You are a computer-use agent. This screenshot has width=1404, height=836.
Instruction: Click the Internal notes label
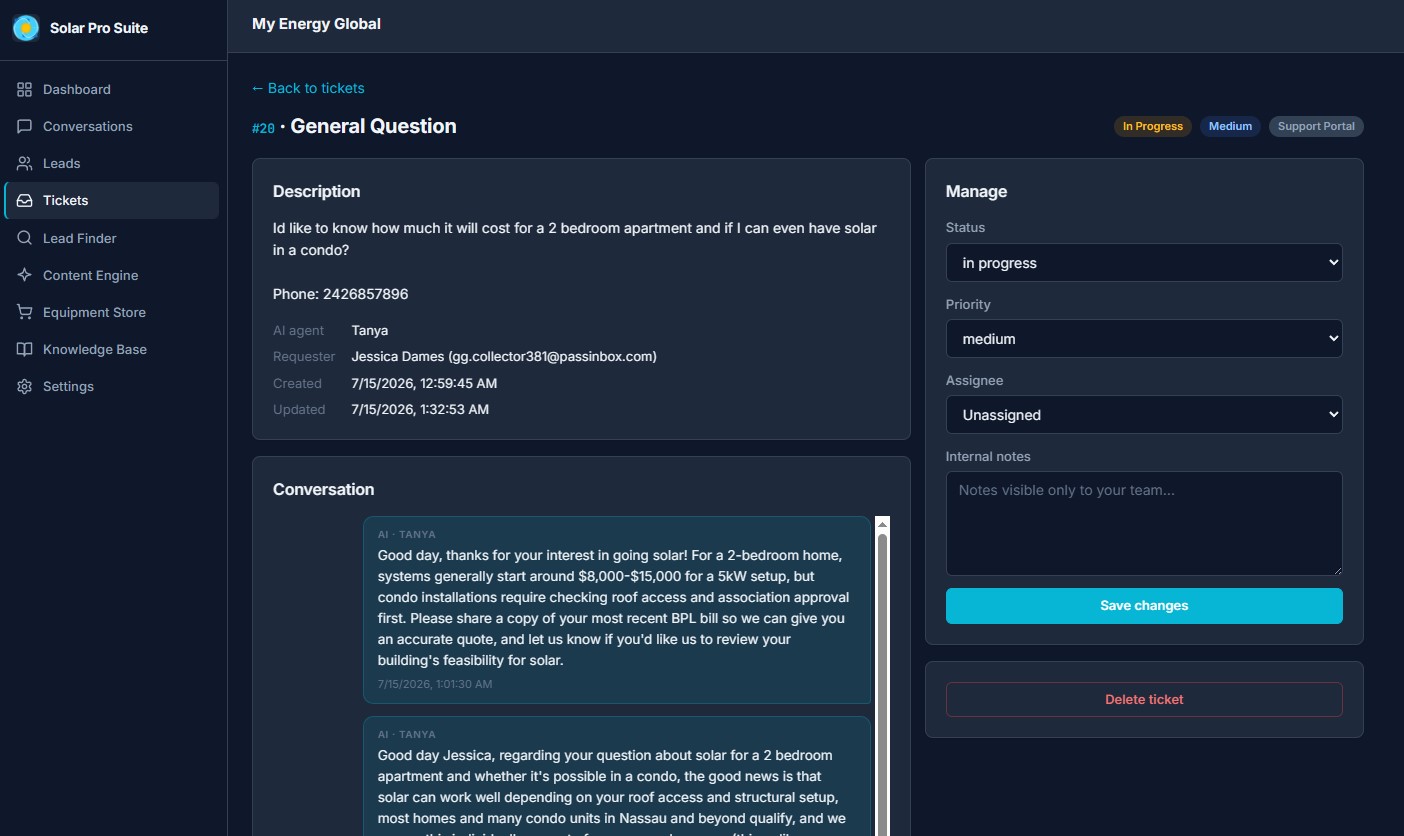pos(988,456)
